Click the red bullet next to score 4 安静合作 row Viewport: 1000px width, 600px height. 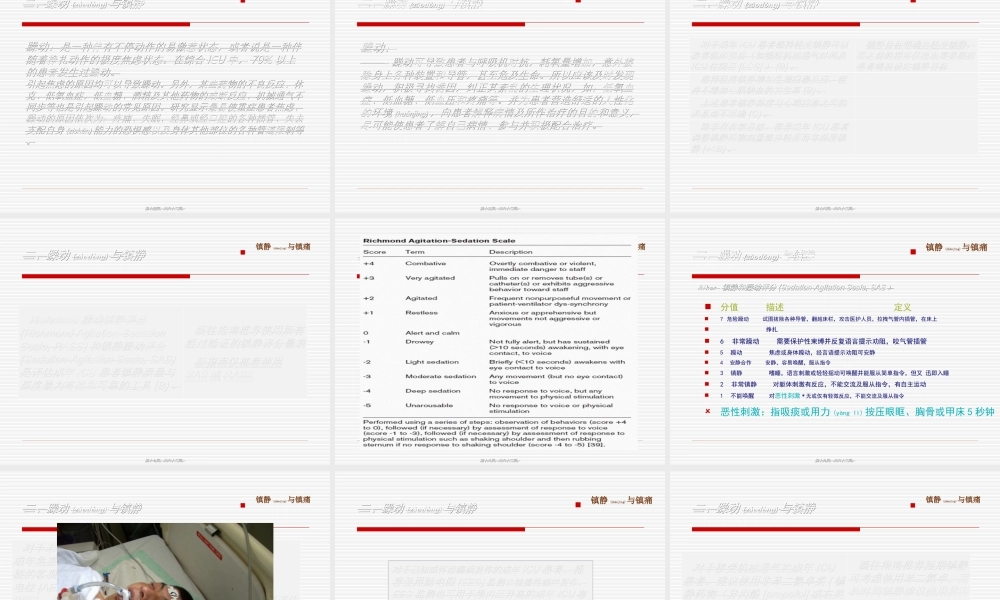707,362
